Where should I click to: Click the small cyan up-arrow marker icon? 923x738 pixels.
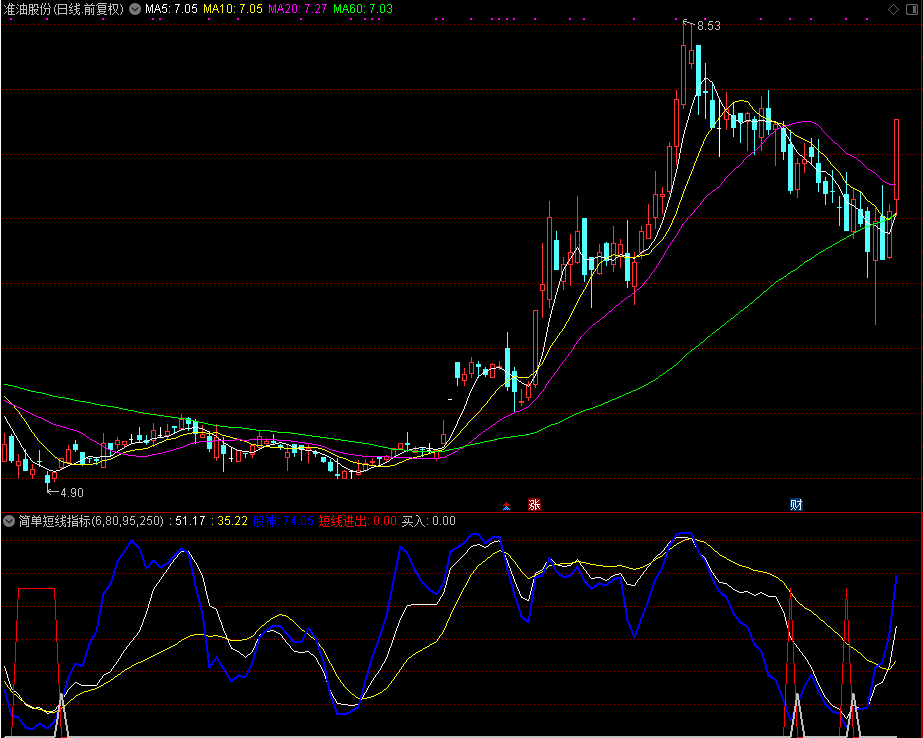[x=506, y=505]
